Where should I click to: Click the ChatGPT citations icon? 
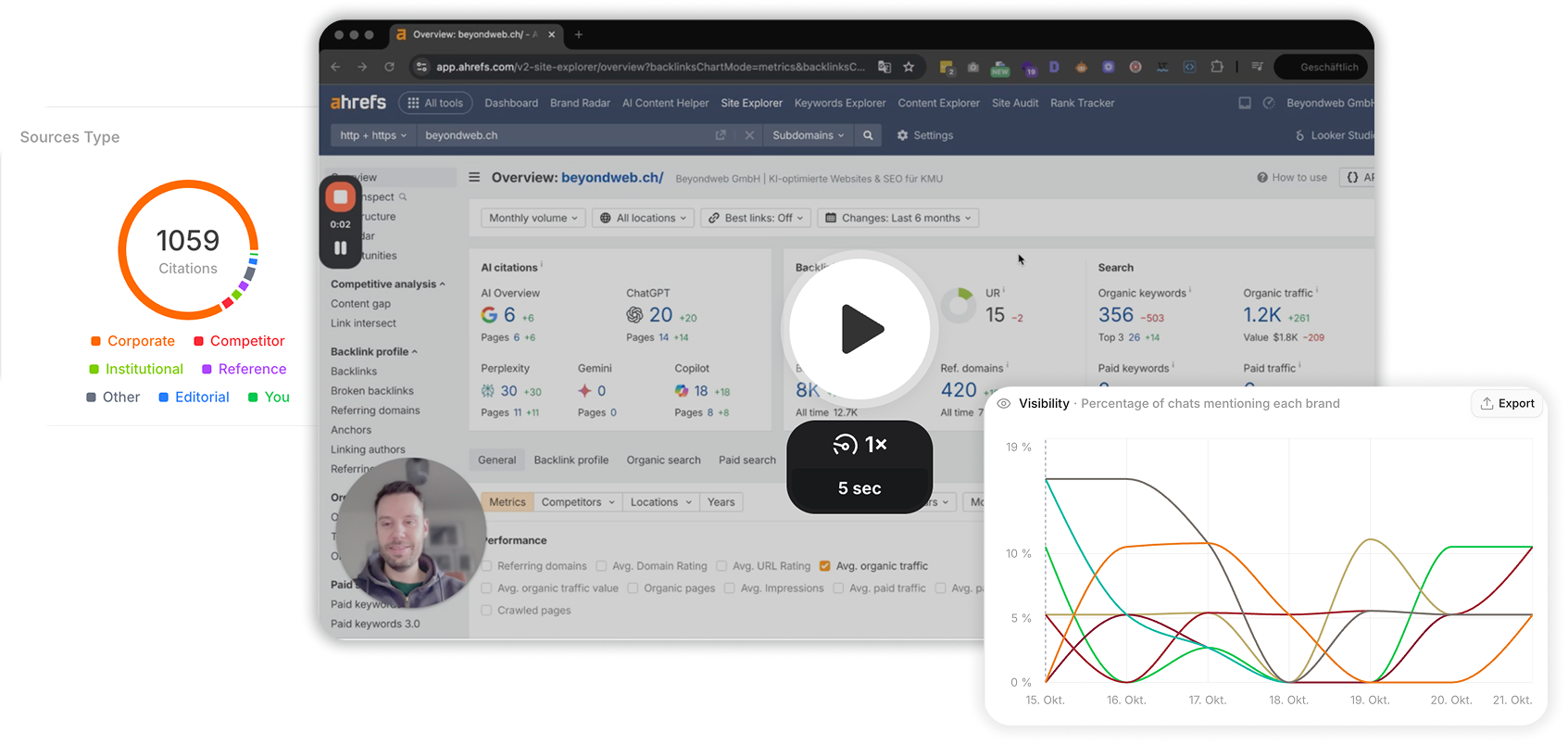pos(634,315)
